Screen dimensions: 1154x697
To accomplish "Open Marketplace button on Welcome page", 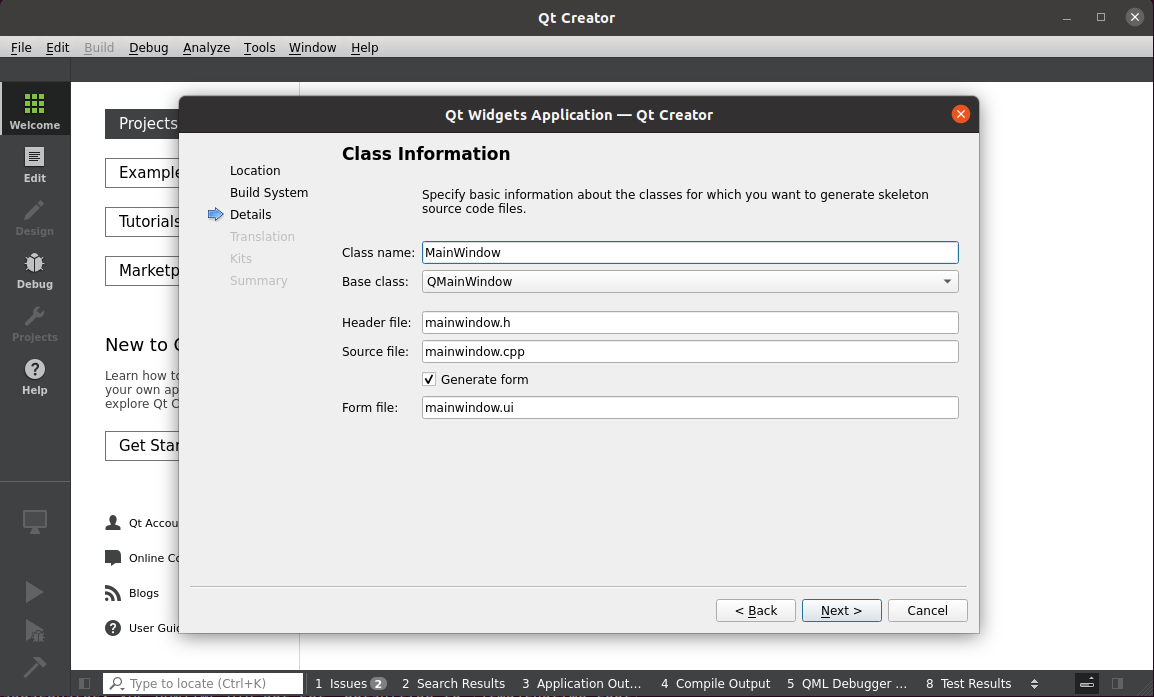I will click(x=142, y=270).
